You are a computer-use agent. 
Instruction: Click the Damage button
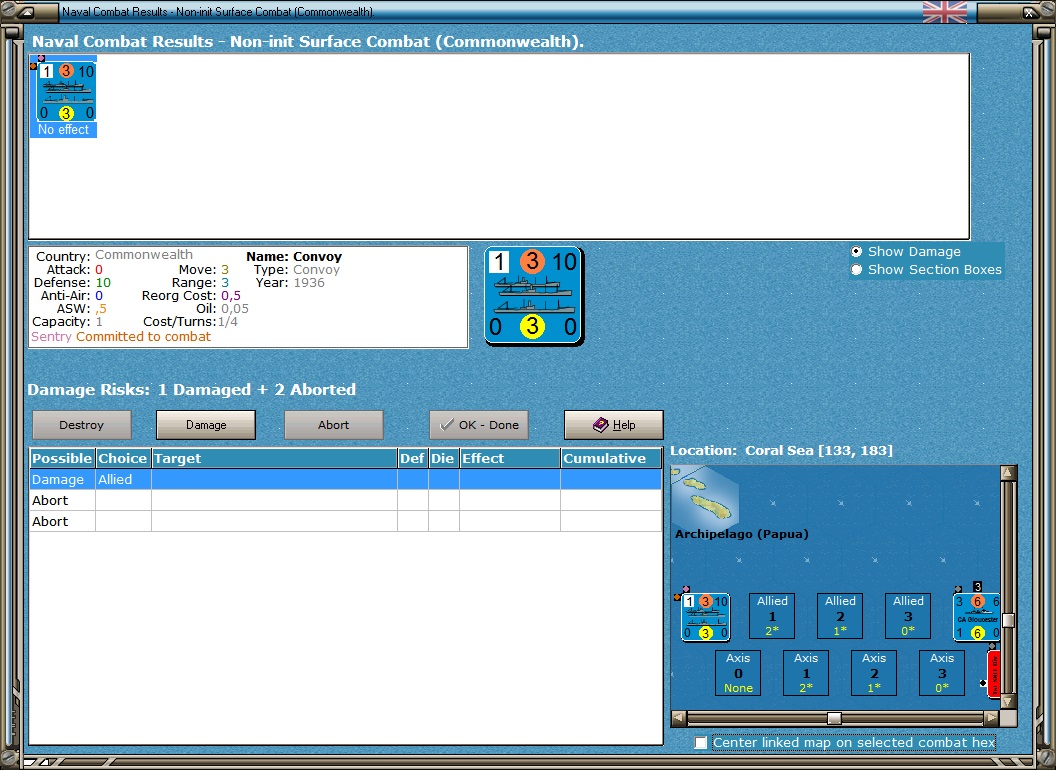coord(206,425)
